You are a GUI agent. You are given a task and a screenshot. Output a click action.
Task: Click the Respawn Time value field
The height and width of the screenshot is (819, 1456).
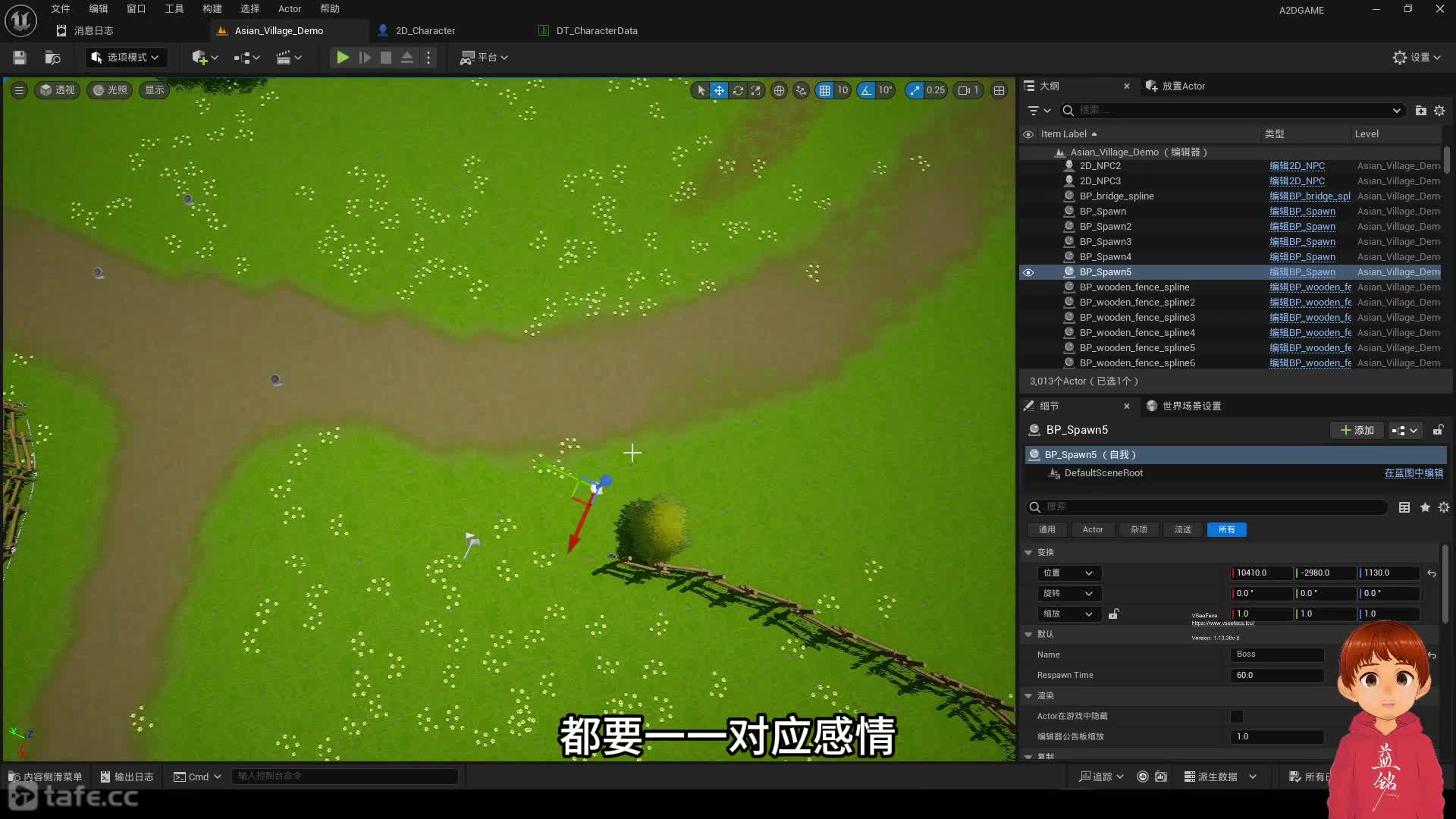click(x=1277, y=676)
